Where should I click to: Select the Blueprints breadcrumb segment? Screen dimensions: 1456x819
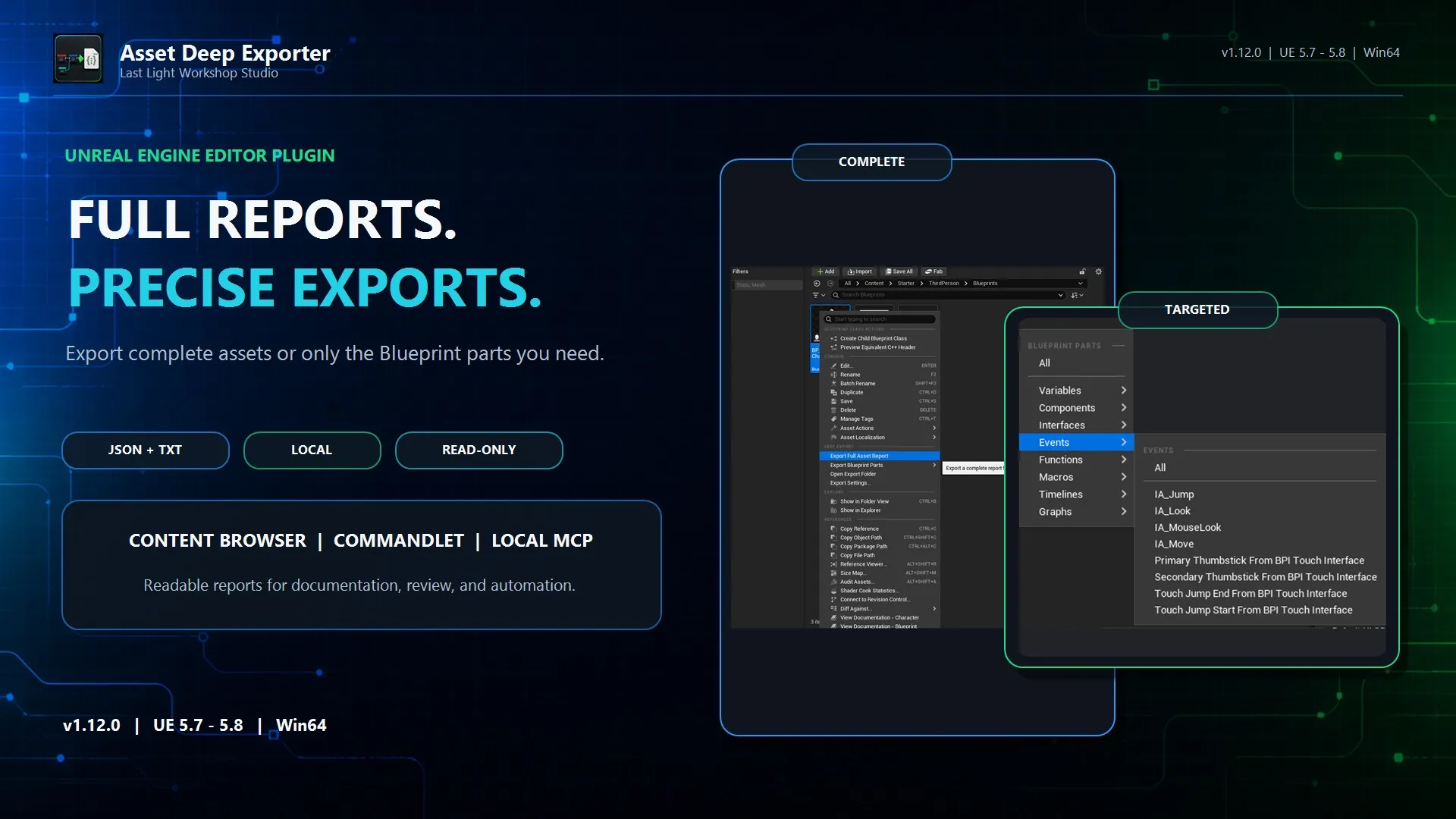(x=985, y=284)
